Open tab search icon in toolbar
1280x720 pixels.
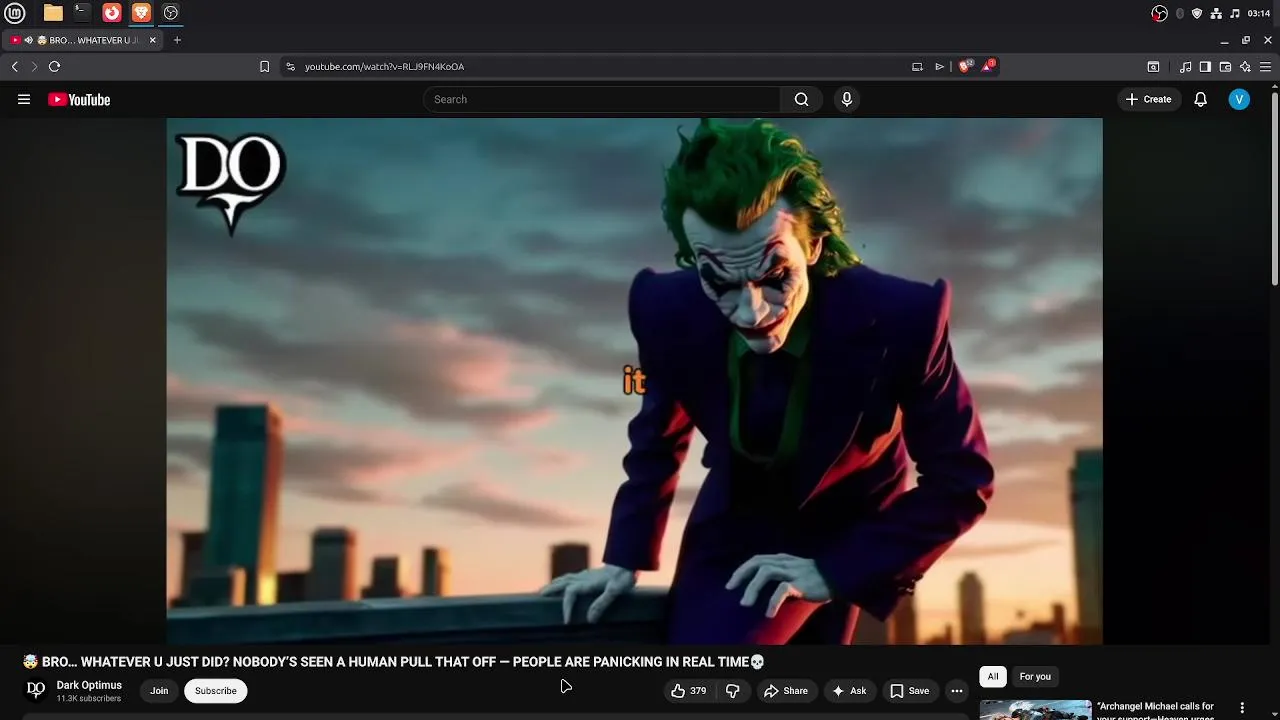[1153, 66]
